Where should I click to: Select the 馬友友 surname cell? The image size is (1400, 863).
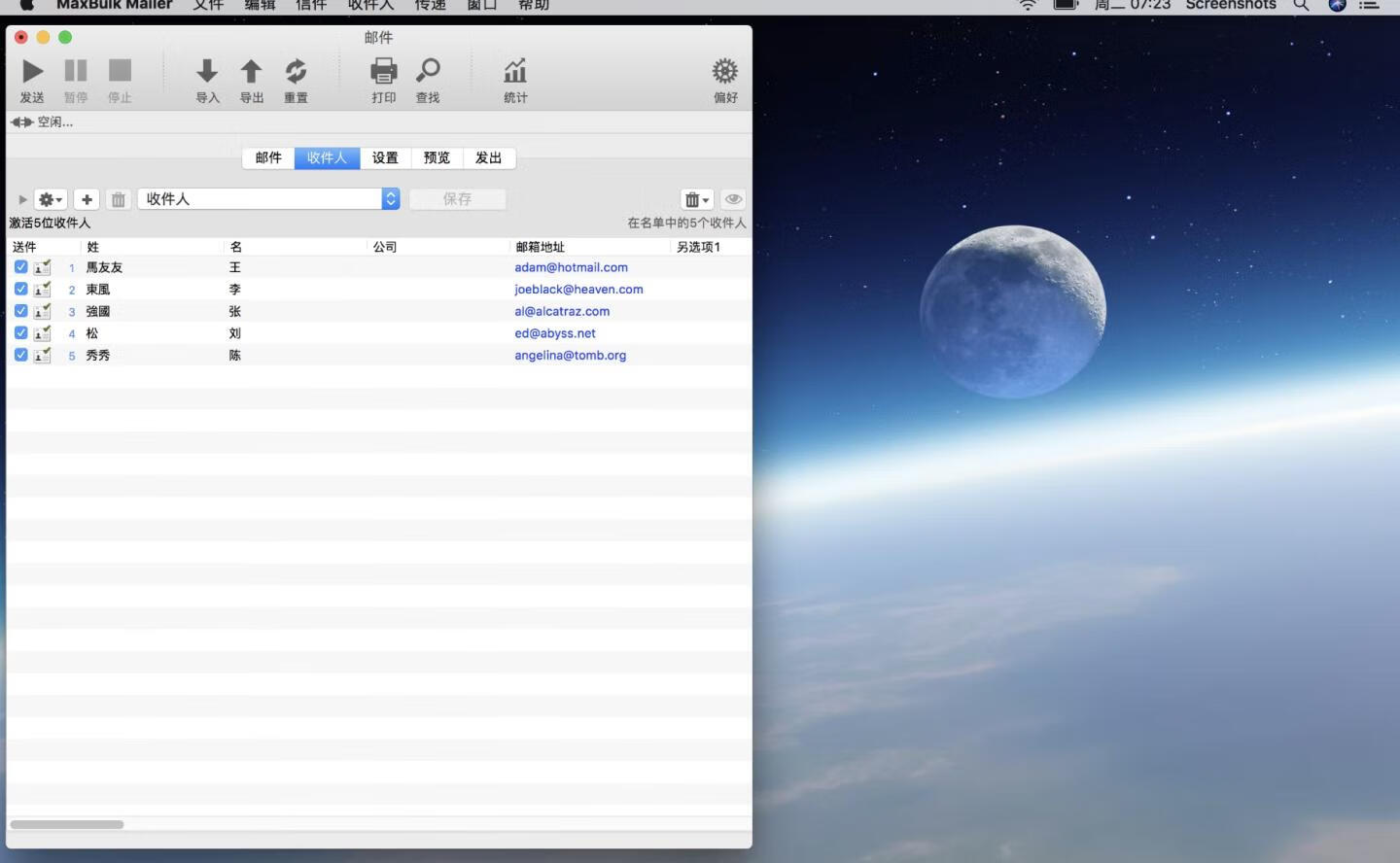click(x=104, y=267)
